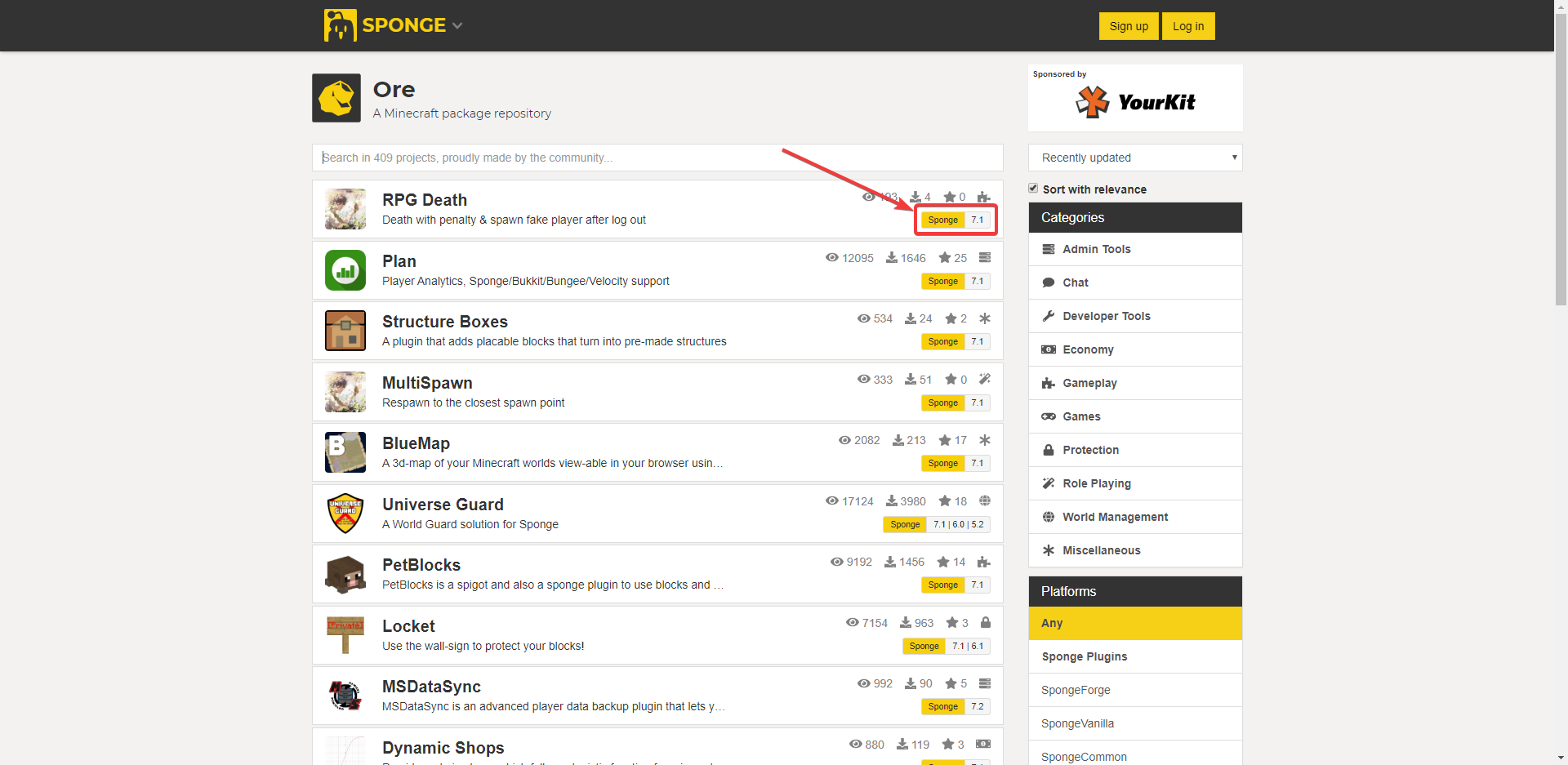Screen dimensions: 1568x765
Task: Open the Recently updated sort dropdown
Action: 1135,158
